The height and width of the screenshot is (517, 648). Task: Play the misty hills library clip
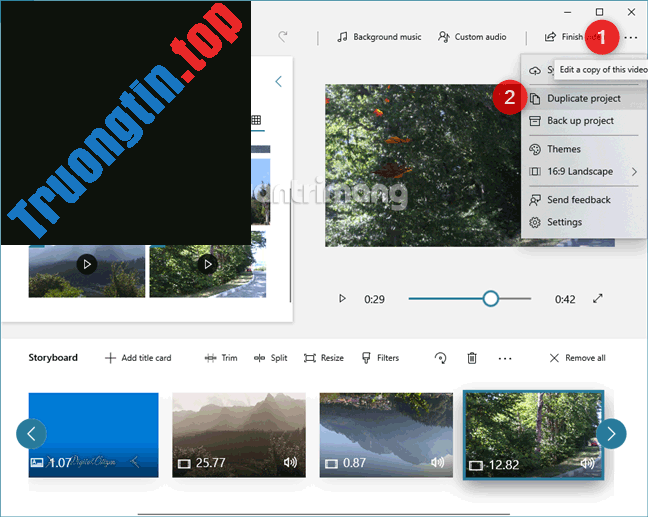coord(87,264)
